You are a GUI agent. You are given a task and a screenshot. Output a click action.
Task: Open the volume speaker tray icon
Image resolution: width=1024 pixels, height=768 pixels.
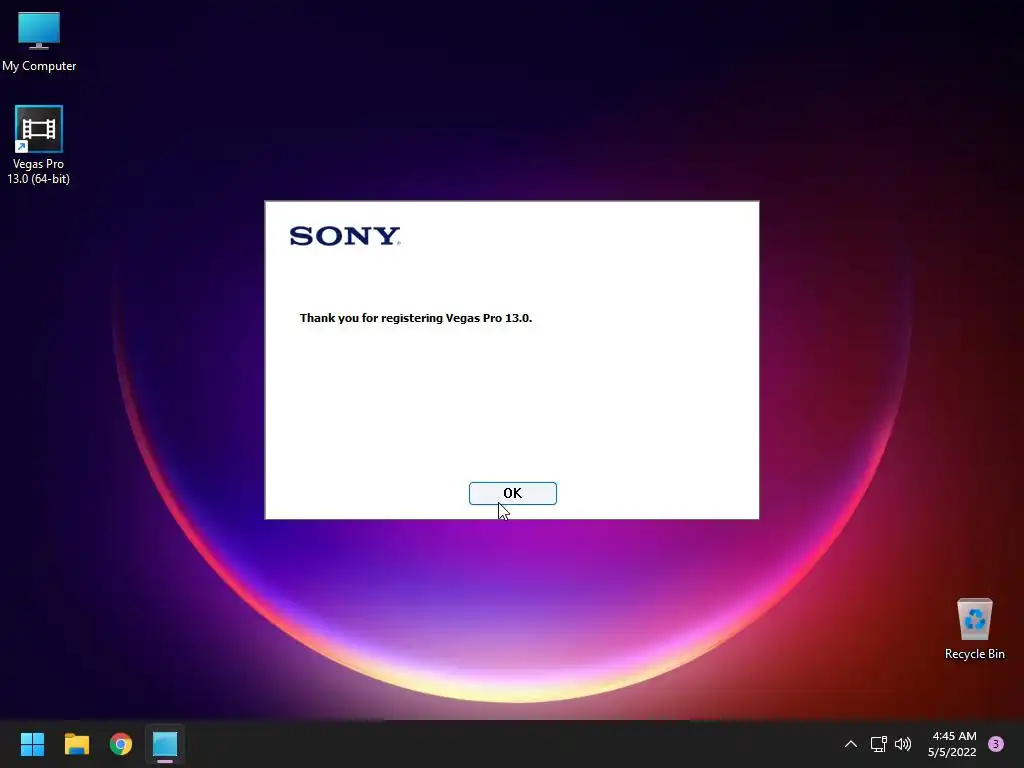[x=903, y=744]
